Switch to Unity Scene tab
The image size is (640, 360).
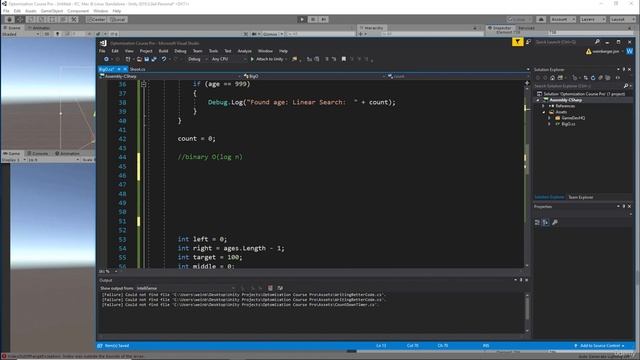(12, 28)
